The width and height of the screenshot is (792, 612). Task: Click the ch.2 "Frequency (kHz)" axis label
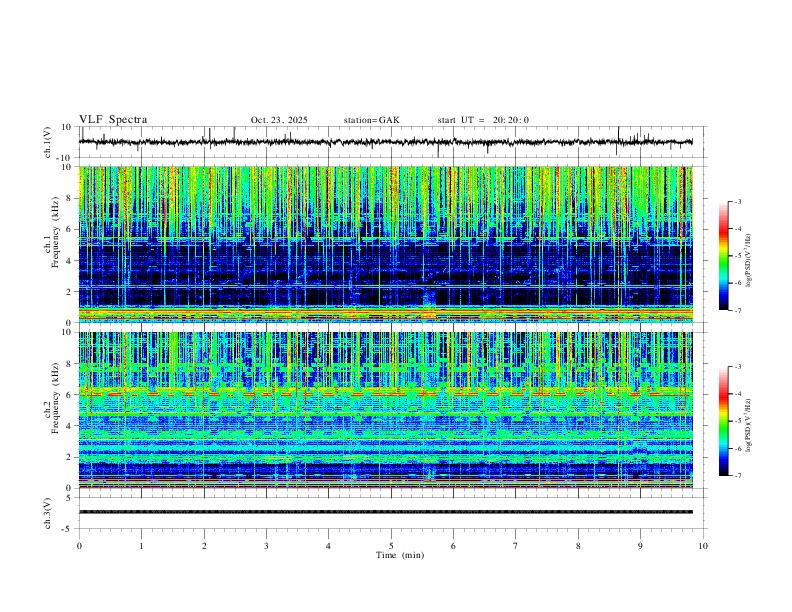click(55, 398)
